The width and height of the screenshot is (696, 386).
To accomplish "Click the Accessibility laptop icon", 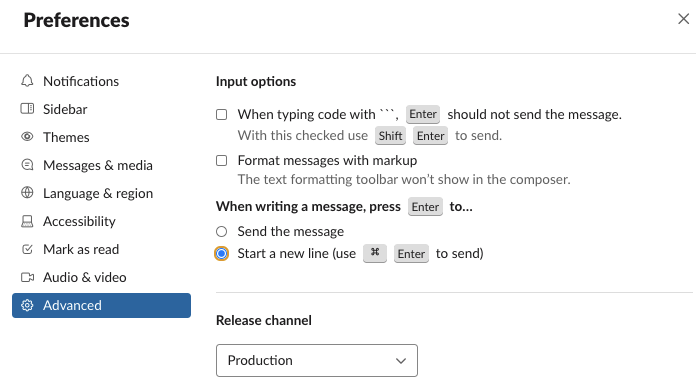I will click(27, 221).
